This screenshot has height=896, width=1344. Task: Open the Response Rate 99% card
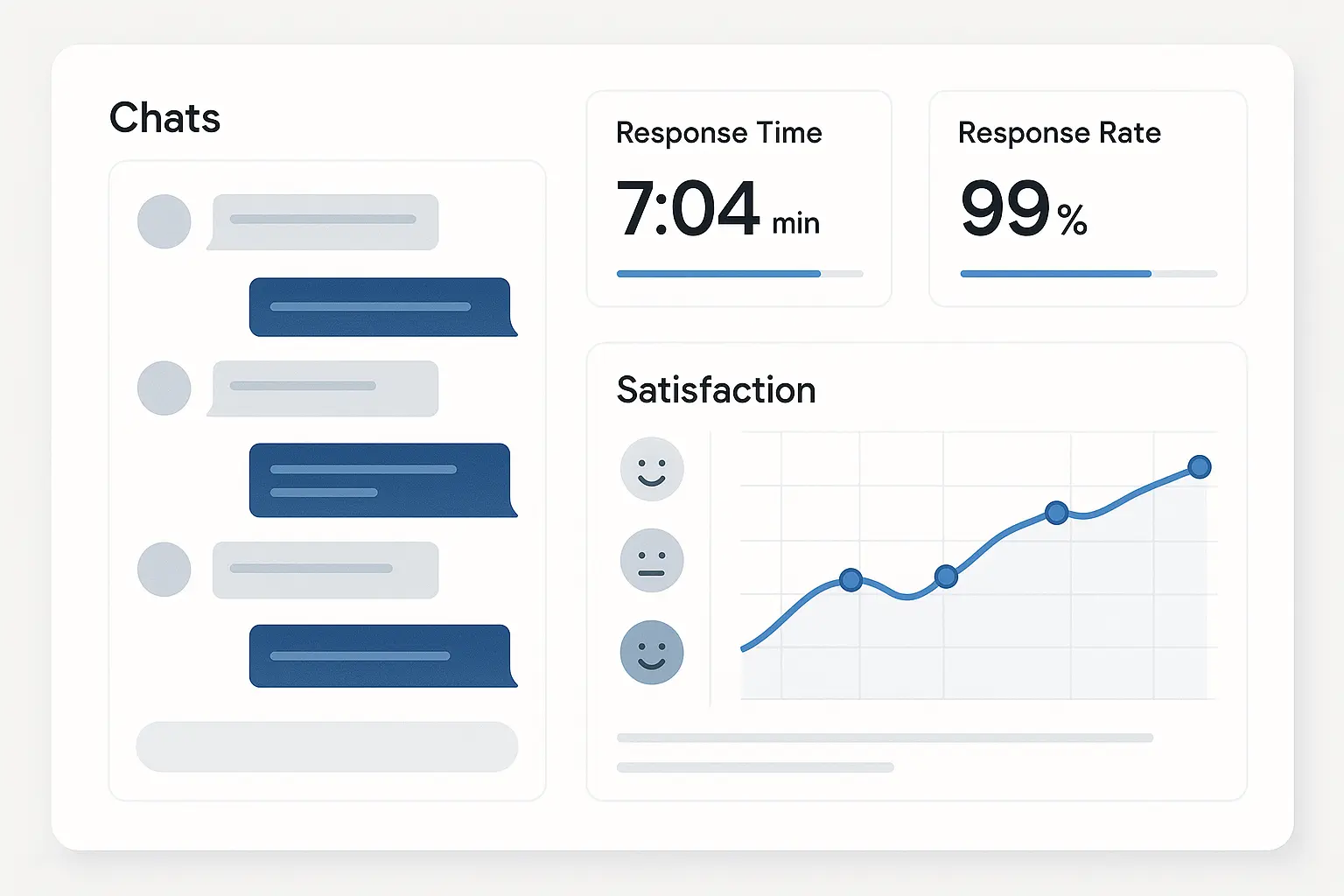(1087, 199)
